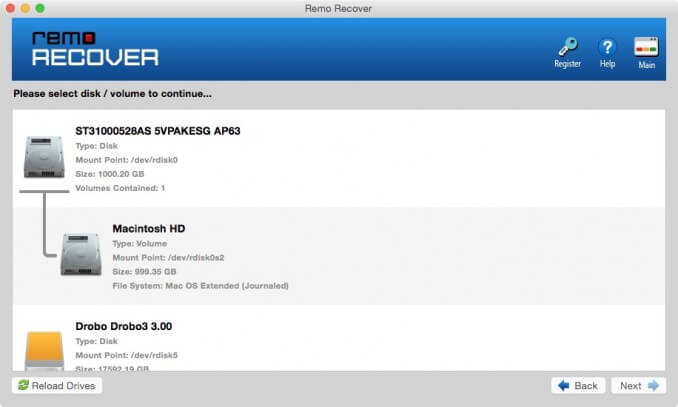Proceed with the Next button
Image resolution: width=678 pixels, height=407 pixels.
pos(639,385)
